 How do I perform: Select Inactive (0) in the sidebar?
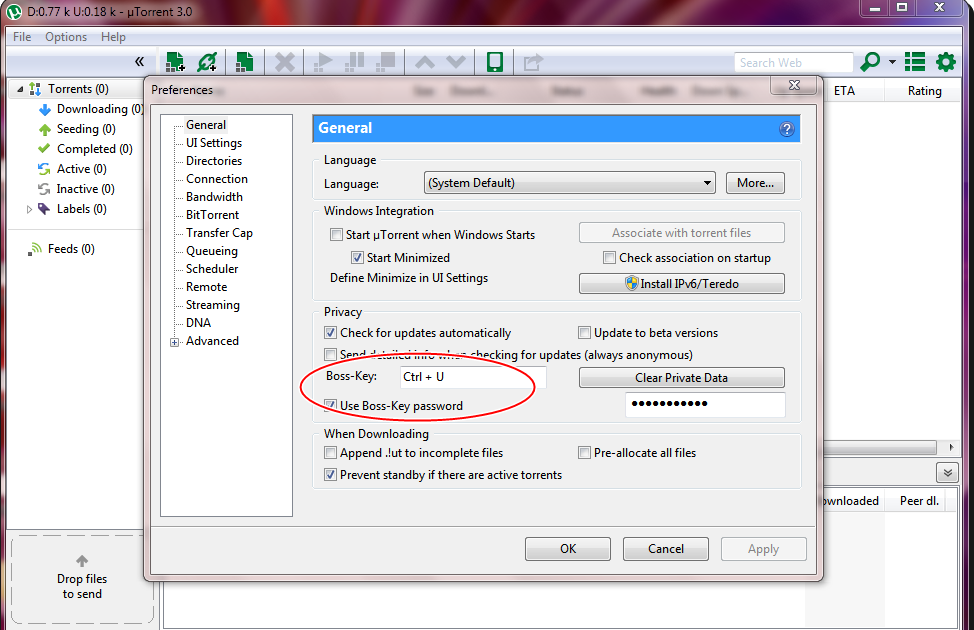point(76,189)
